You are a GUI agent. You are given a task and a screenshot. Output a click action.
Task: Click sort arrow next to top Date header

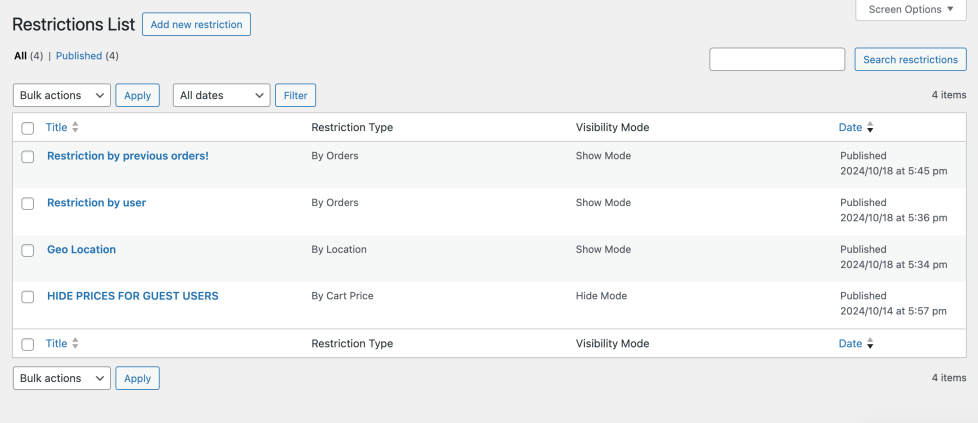click(x=870, y=128)
